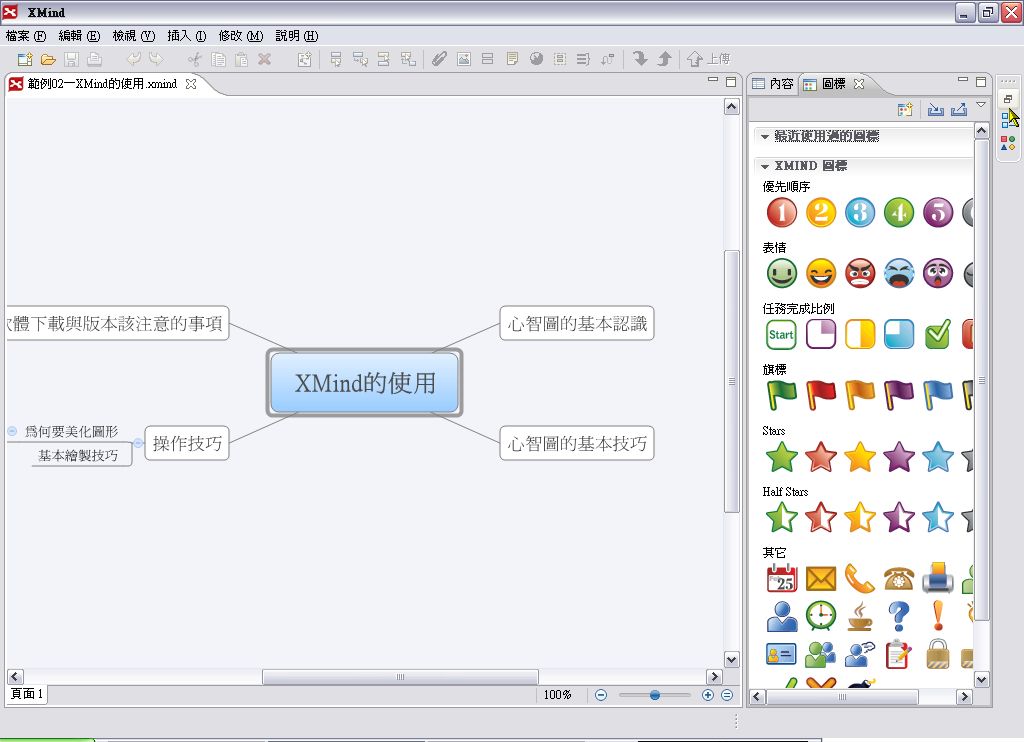This screenshot has width=1024, height=742.
Task: Select the green flag marker
Action: tap(782, 395)
